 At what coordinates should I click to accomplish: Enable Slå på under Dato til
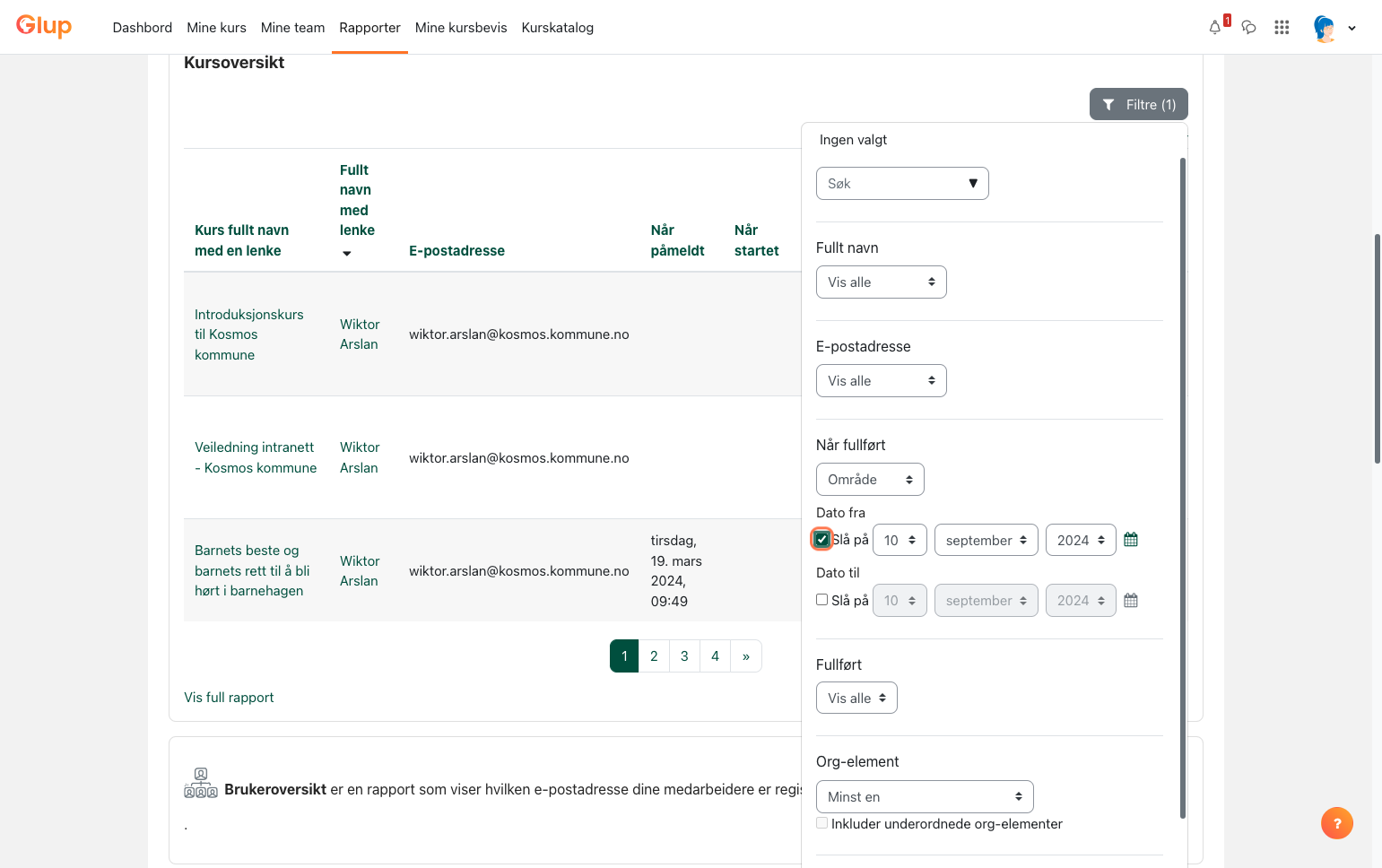821,600
